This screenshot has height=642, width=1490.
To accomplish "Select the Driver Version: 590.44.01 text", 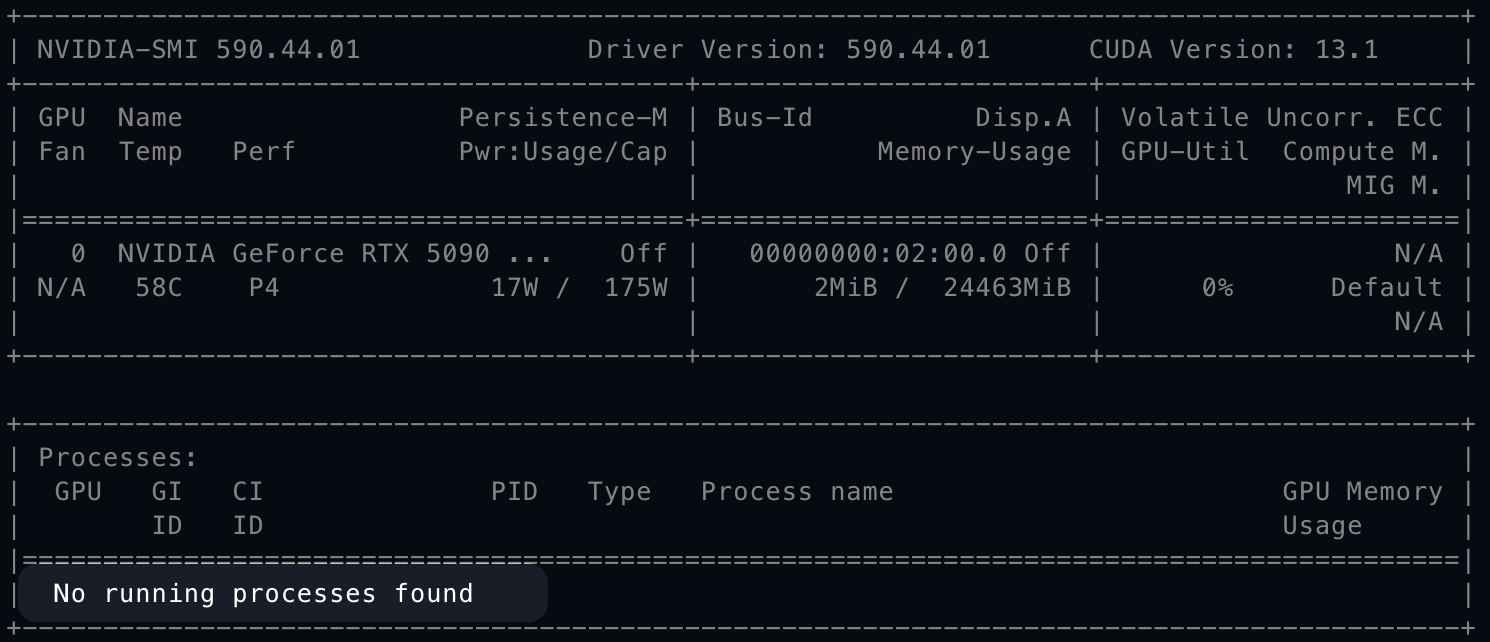I will click(x=789, y=49).
